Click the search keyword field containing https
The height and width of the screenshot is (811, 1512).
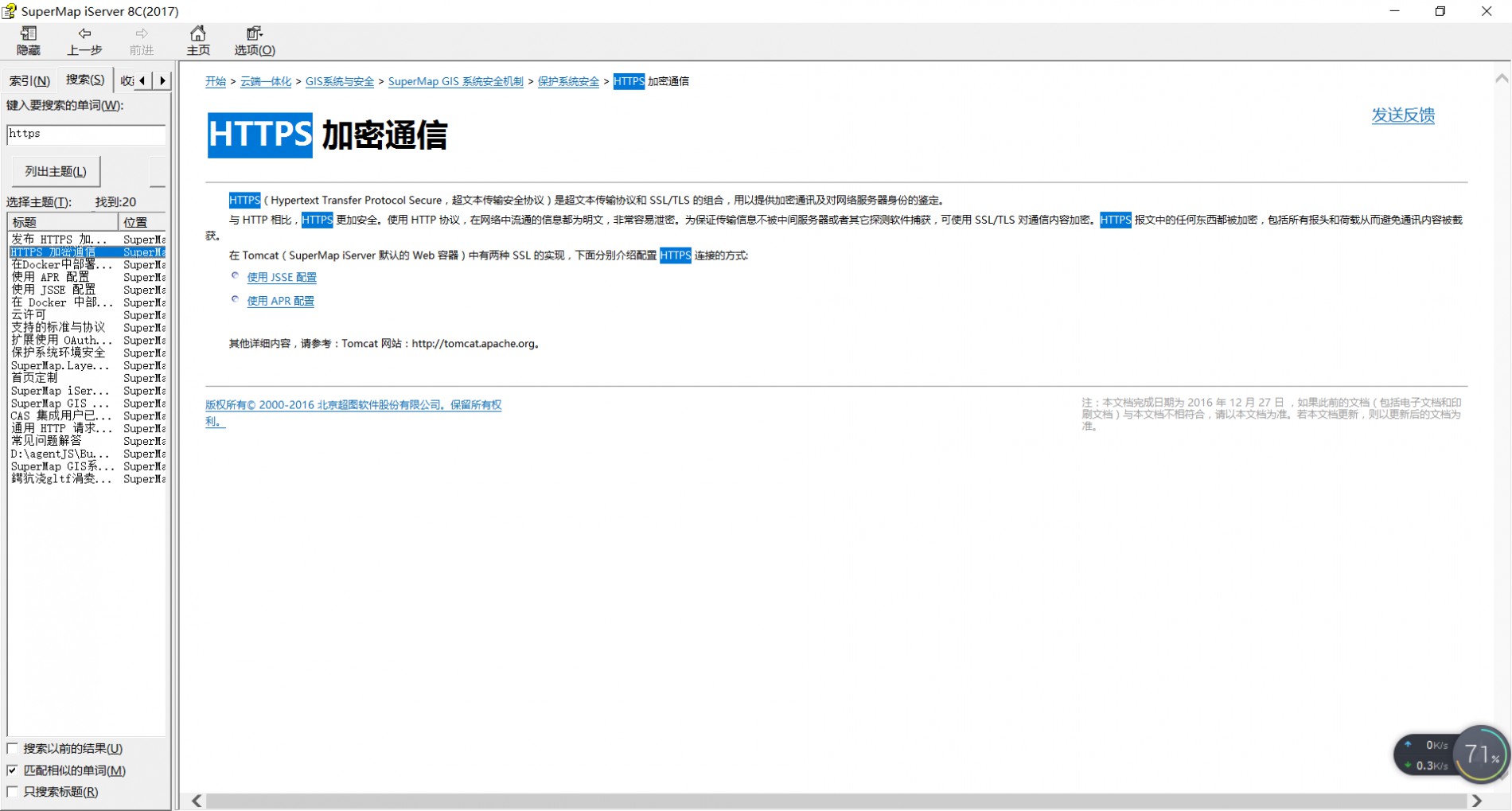(x=86, y=134)
